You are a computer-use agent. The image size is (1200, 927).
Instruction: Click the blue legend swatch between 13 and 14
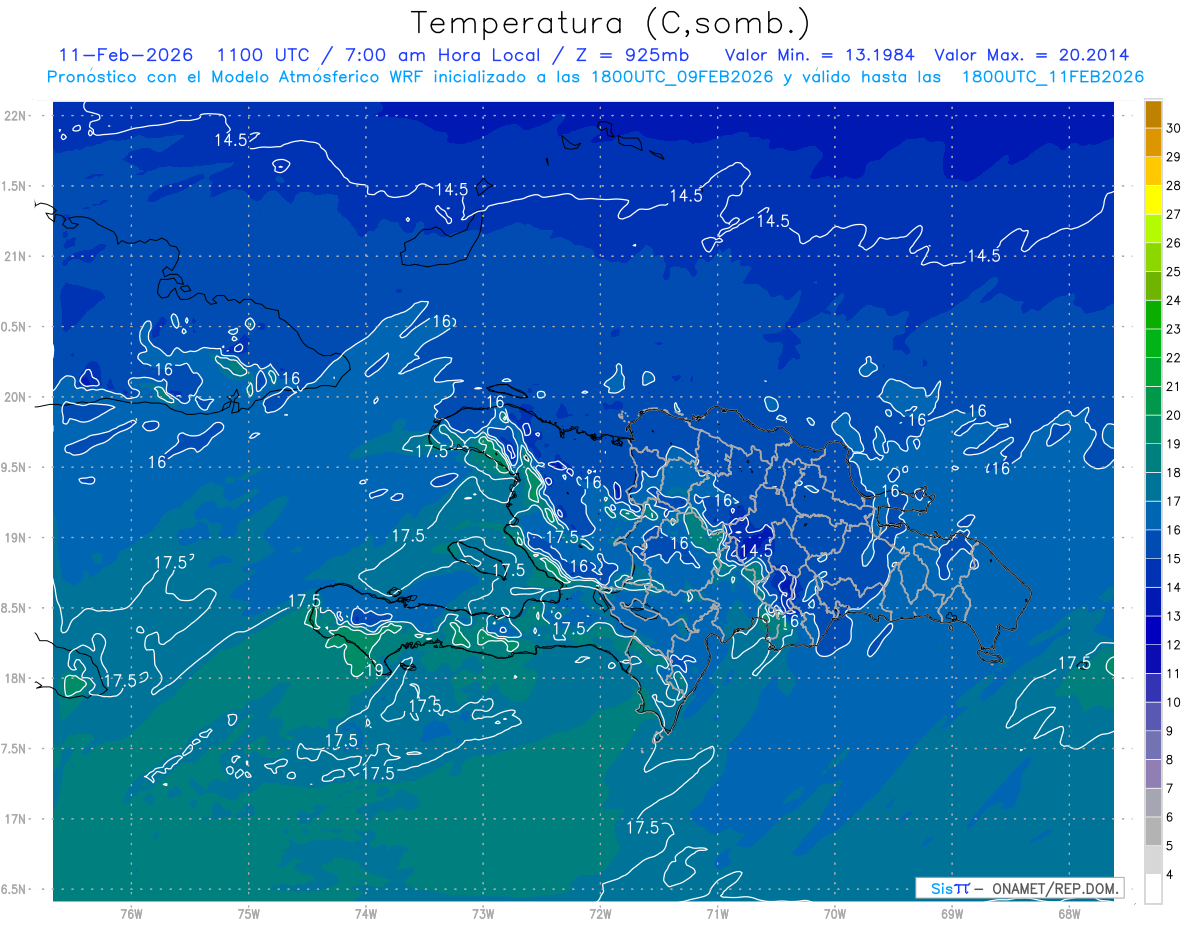(1153, 601)
